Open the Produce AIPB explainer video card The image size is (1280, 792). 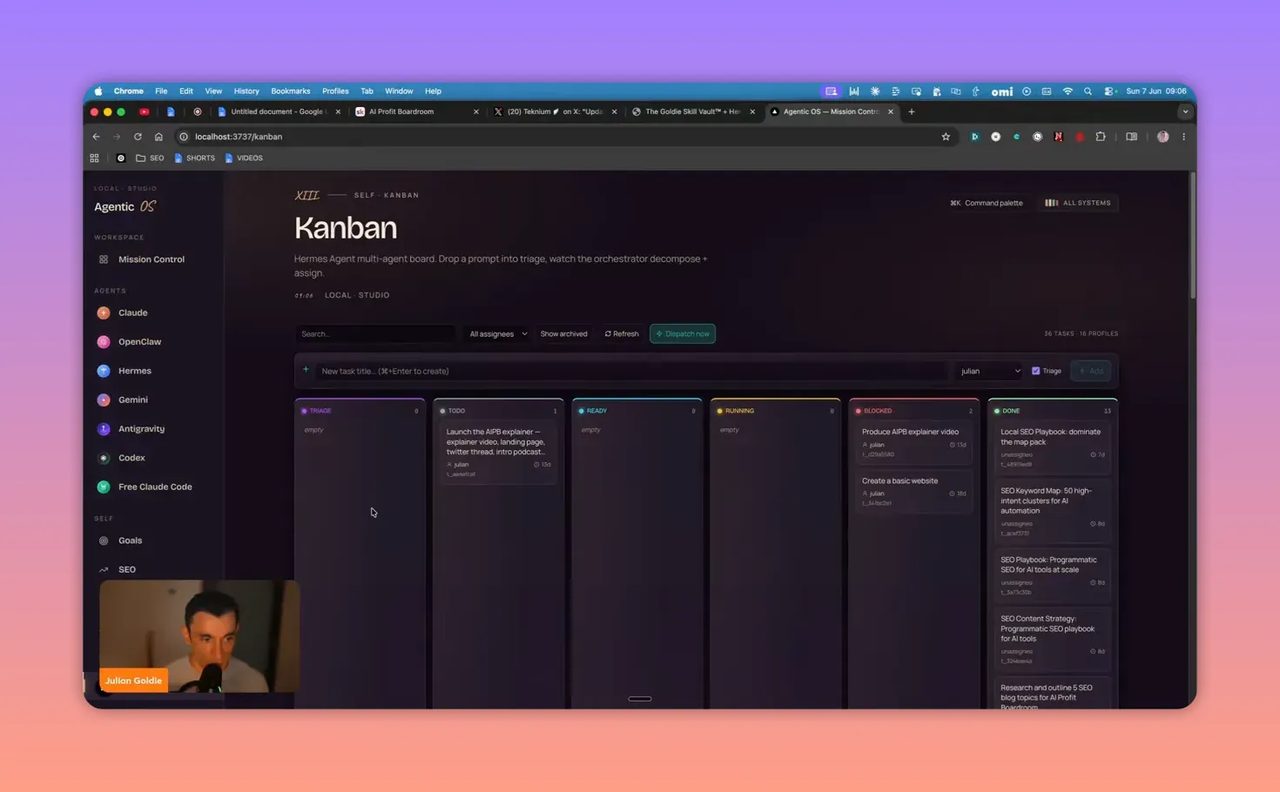pyautogui.click(x=913, y=443)
